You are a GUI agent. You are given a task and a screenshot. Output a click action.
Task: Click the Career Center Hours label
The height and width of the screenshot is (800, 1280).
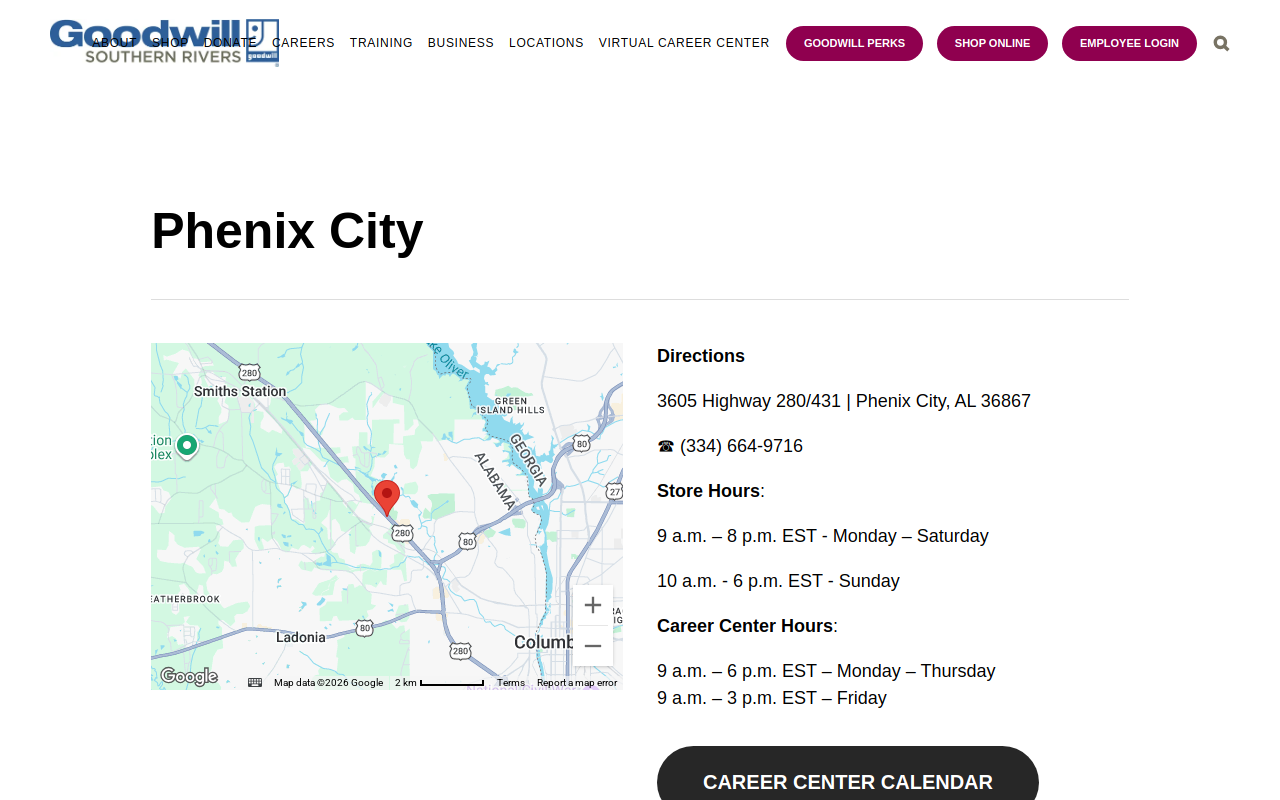click(745, 626)
